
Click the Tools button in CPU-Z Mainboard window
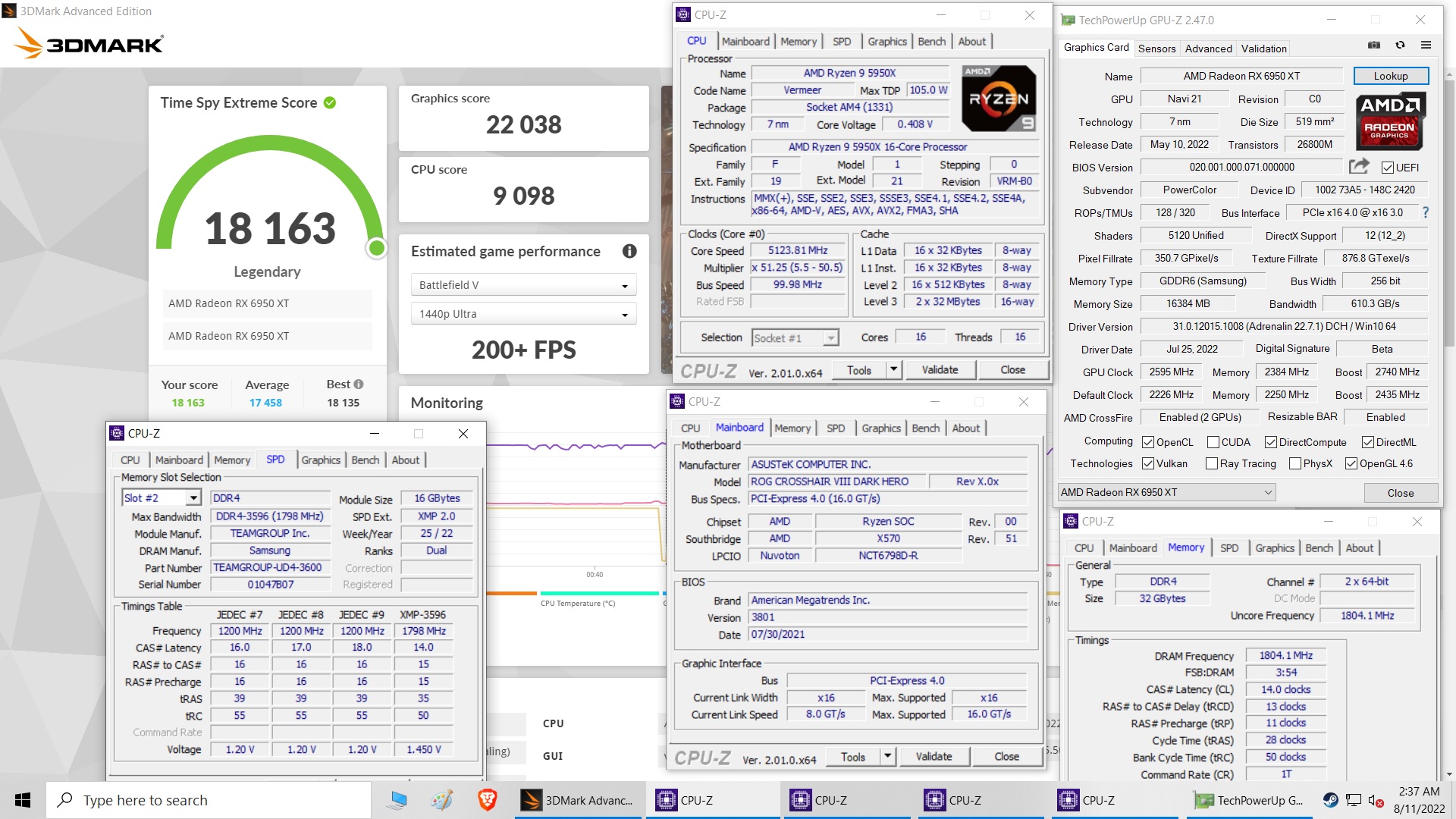click(x=853, y=757)
